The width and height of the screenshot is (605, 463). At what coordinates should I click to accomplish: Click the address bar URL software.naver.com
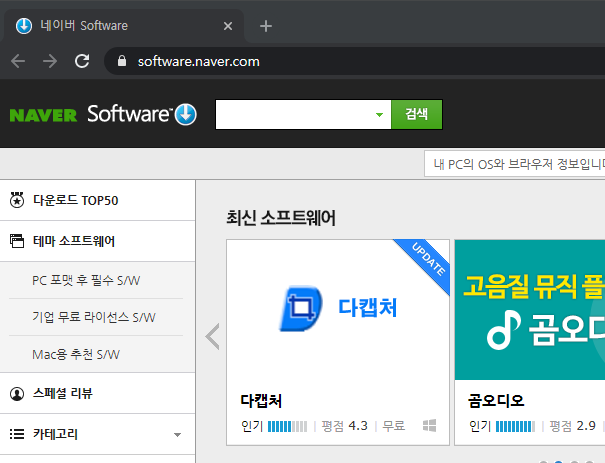(198, 61)
